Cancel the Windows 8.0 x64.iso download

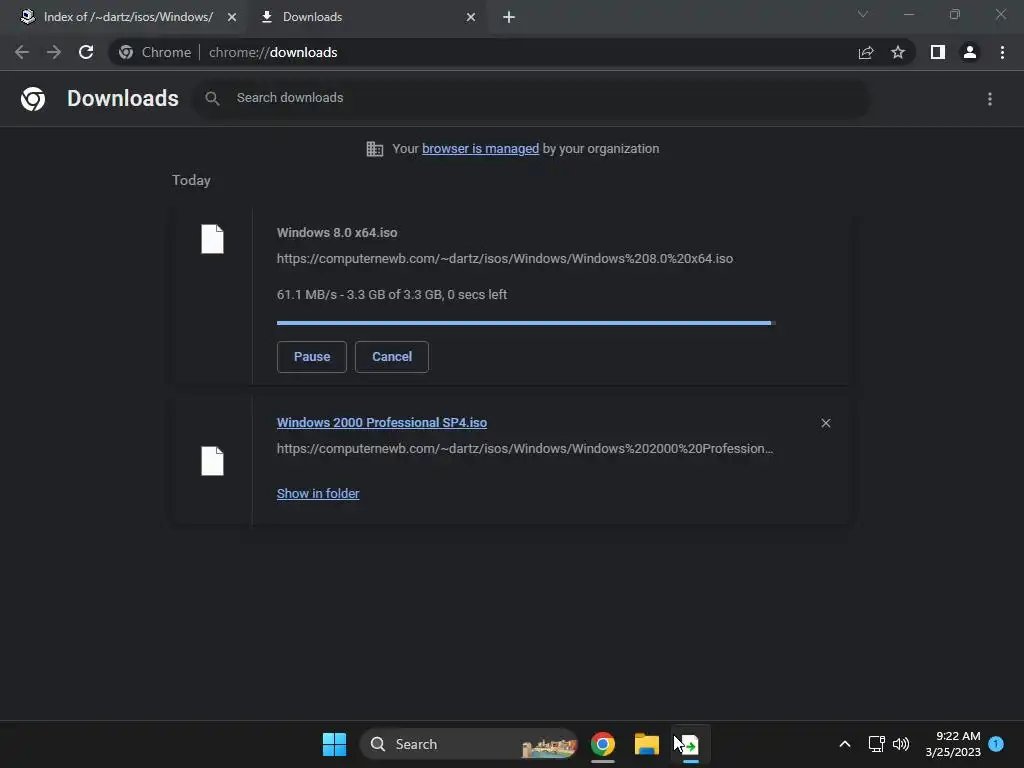pos(392,357)
